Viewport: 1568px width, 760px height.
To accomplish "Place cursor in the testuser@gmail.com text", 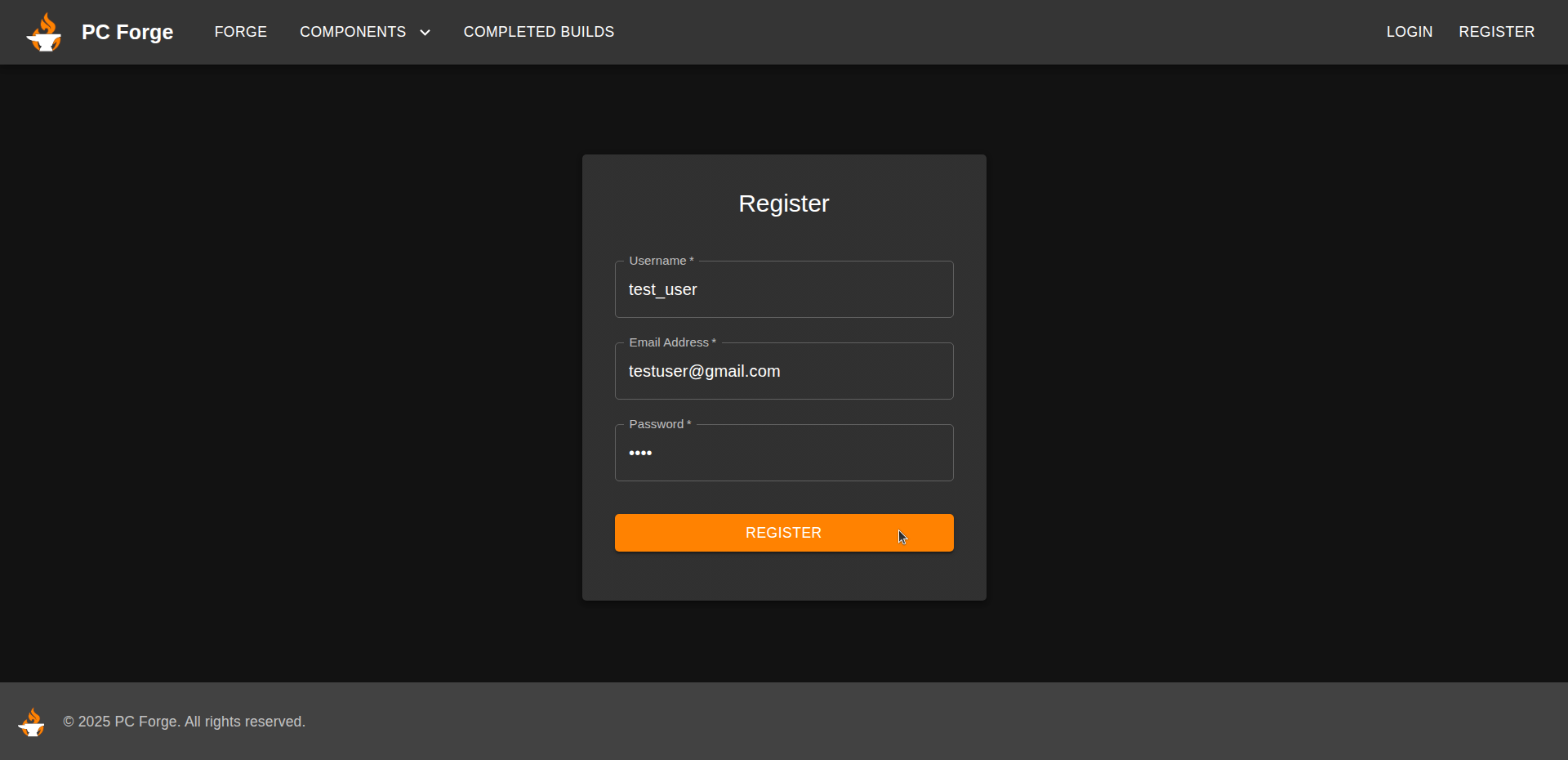I will pyautogui.click(x=704, y=372).
